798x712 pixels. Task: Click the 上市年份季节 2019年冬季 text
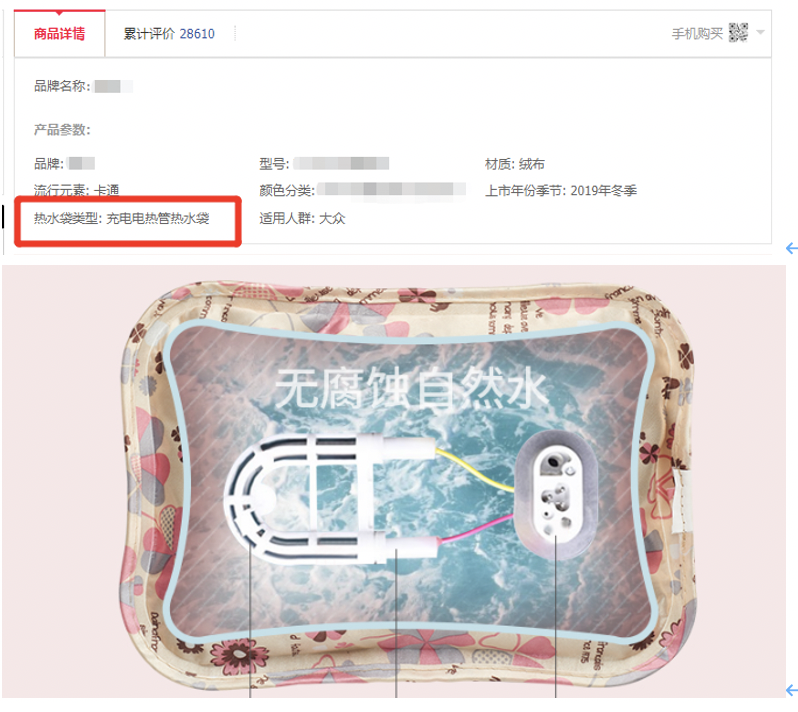tap(560, 191)
